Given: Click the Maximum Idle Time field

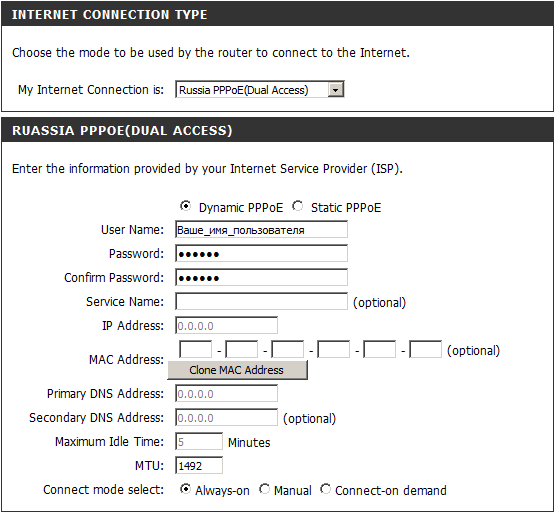Looking at the screenshot, I should [199, 442].
